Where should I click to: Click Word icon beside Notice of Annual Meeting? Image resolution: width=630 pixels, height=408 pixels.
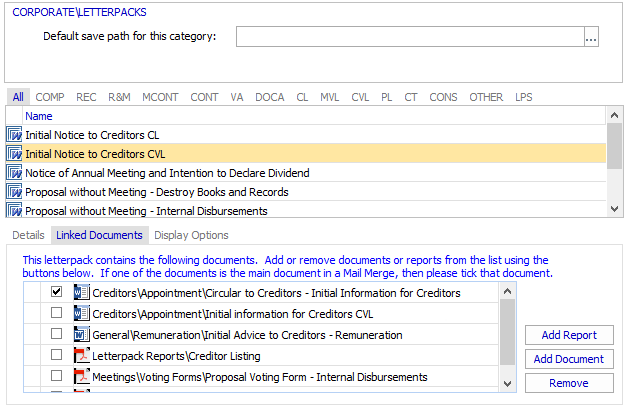(15, 173)
